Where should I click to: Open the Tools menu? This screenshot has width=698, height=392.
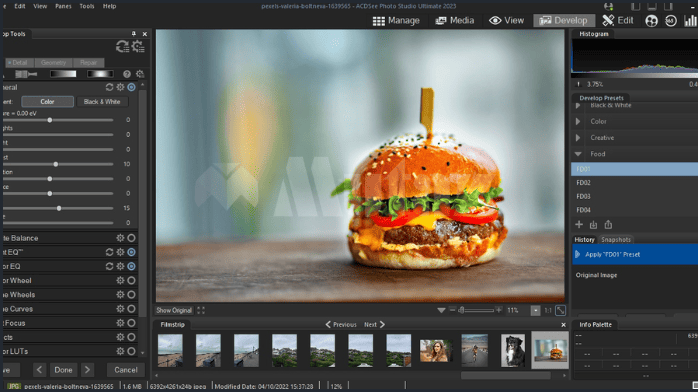[86, 6]
